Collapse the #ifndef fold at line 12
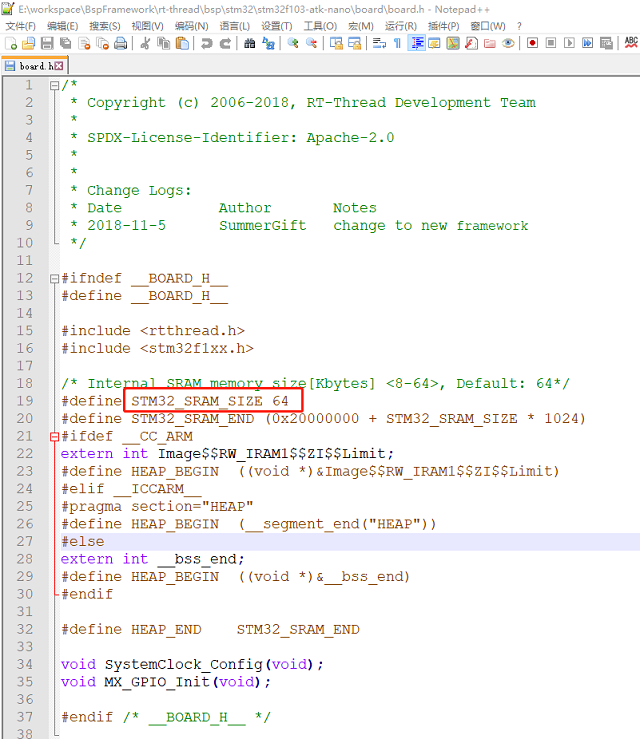Image resolution: width=640 pixels, height=739 pixels. click(54, 279)
